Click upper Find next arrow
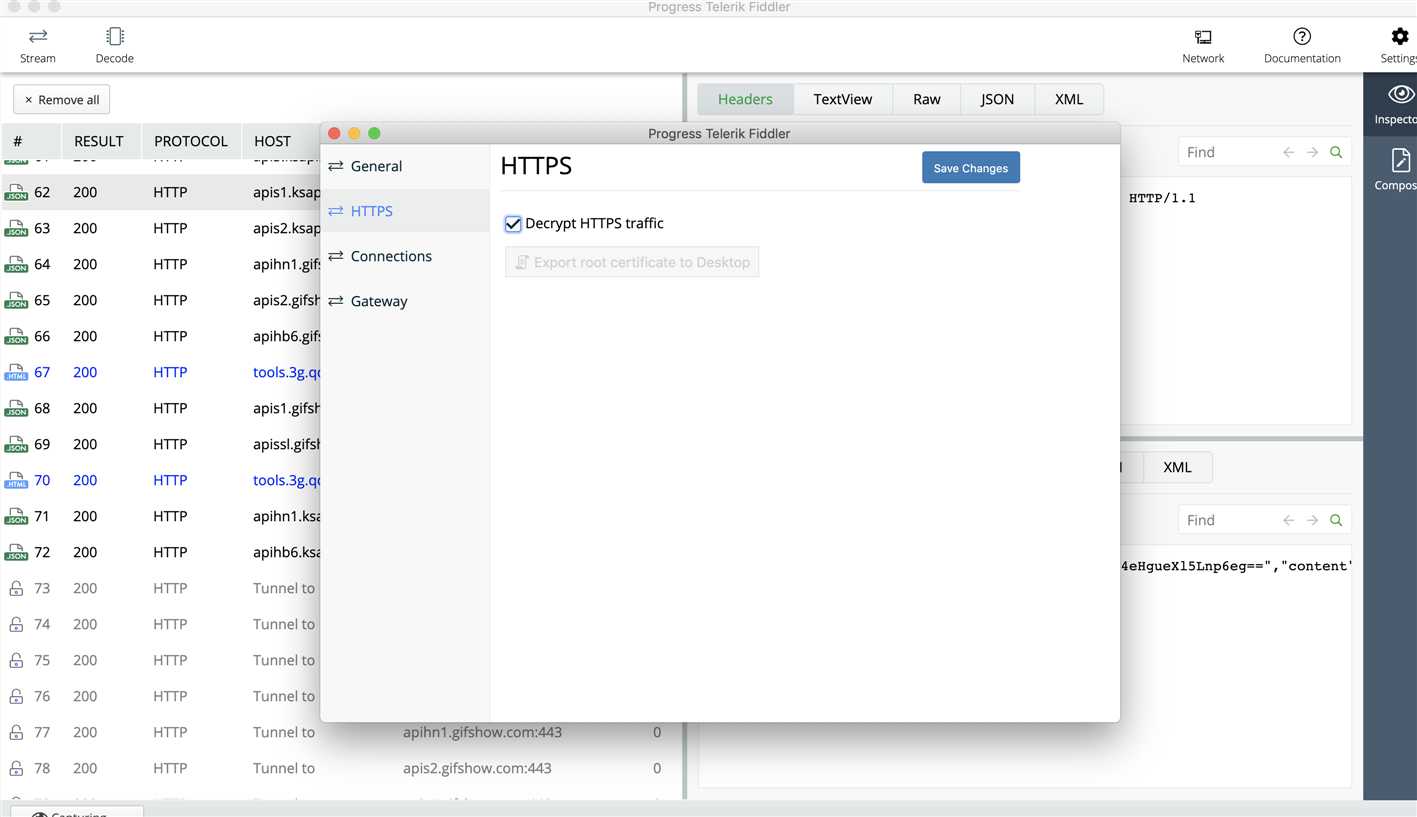 (x=1312, y=152)
